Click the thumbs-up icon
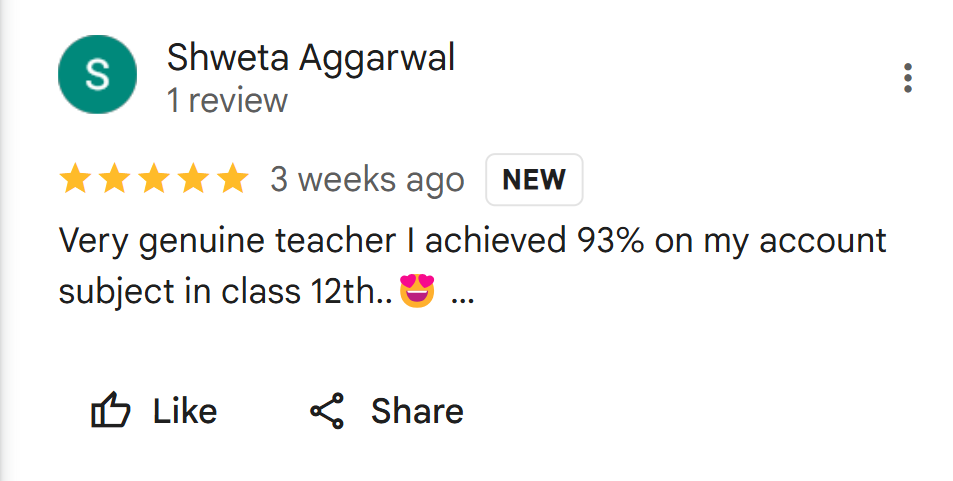 (111, 411)
